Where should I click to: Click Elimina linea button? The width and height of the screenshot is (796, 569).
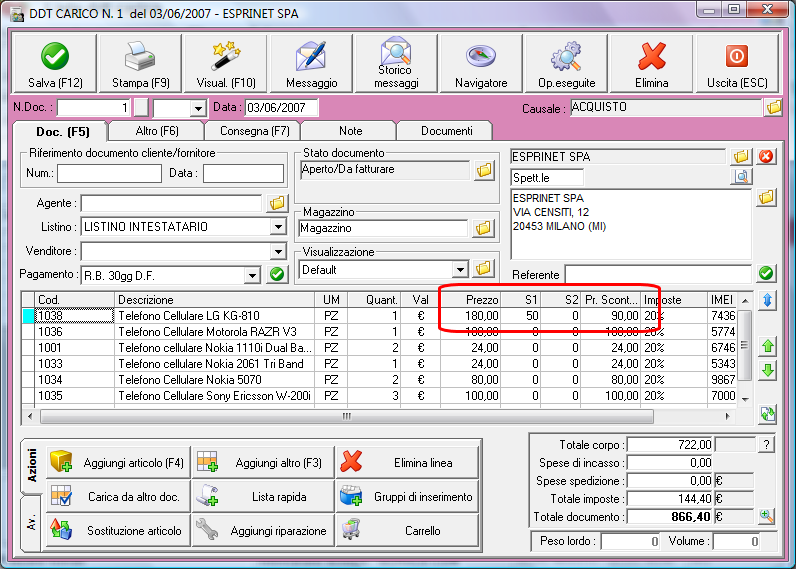408,462
